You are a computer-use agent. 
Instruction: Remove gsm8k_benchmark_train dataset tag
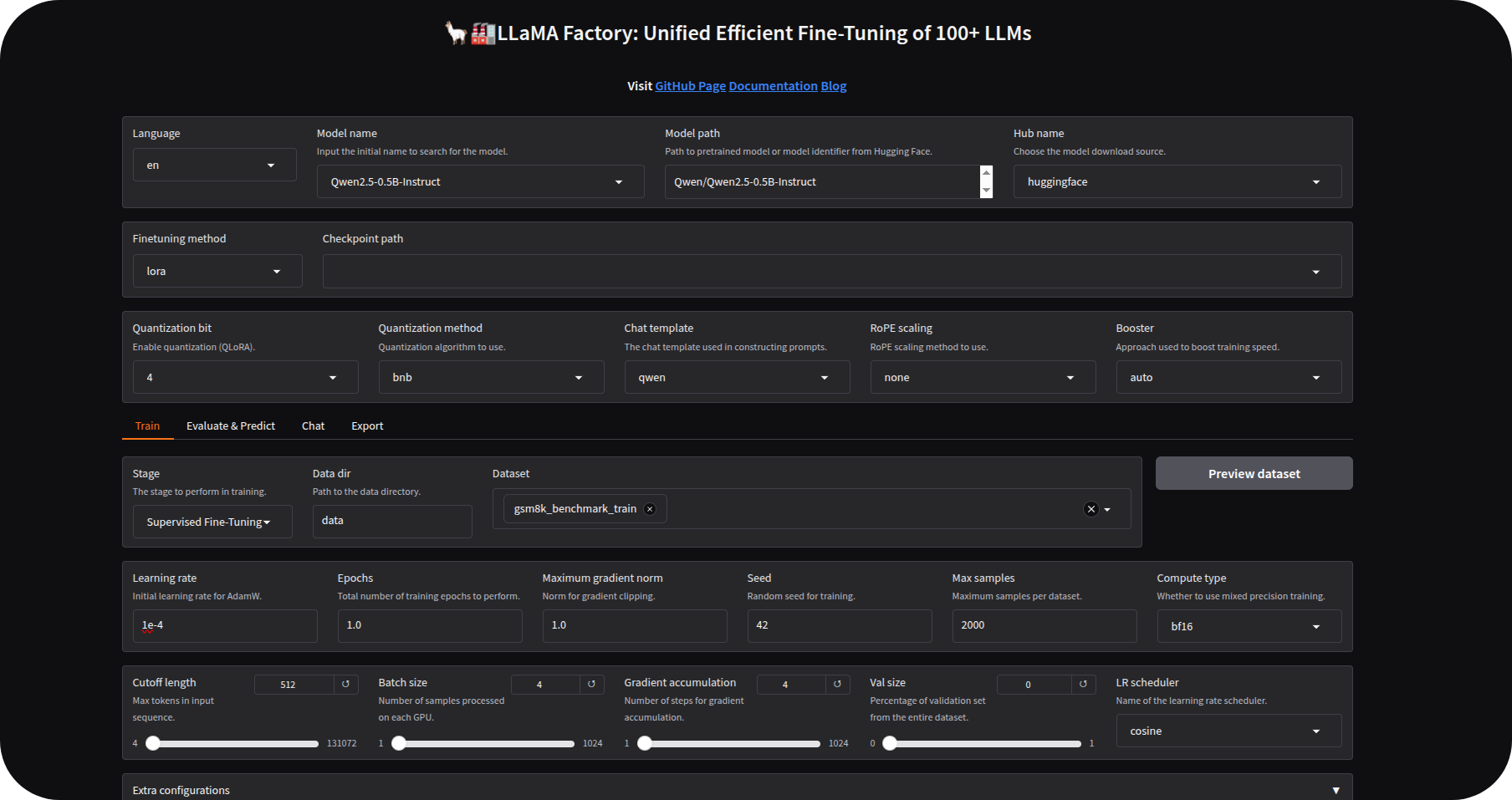(x=650, y=509)
